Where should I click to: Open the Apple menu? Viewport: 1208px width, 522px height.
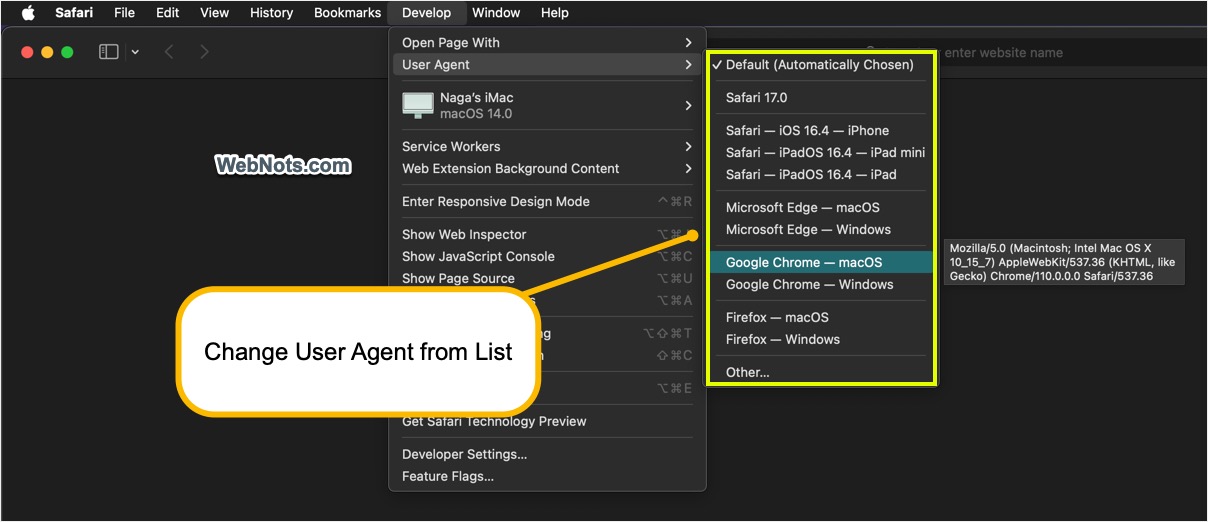(28, 13)
